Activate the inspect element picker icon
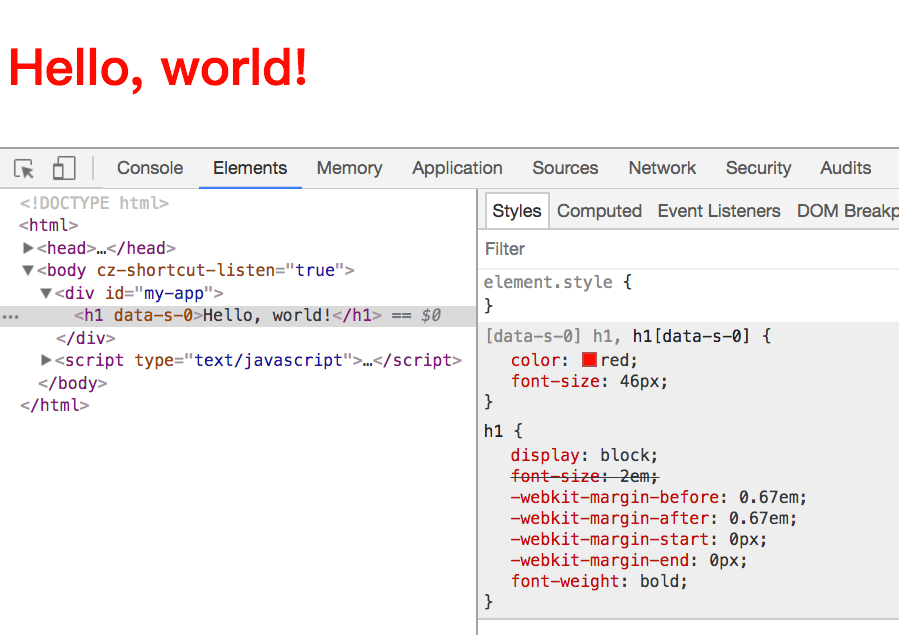Viewport: 899px width, 635px height. pyautogui.click(x=25, y=168)
